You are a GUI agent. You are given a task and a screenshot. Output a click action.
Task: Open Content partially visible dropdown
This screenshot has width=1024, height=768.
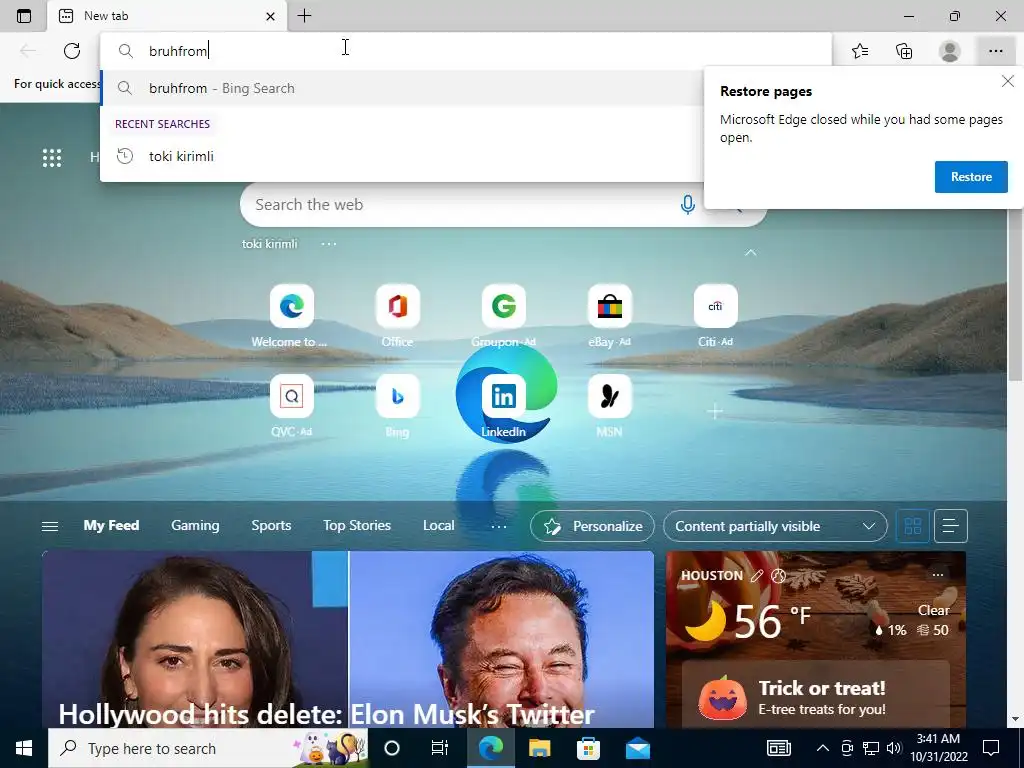775,526
